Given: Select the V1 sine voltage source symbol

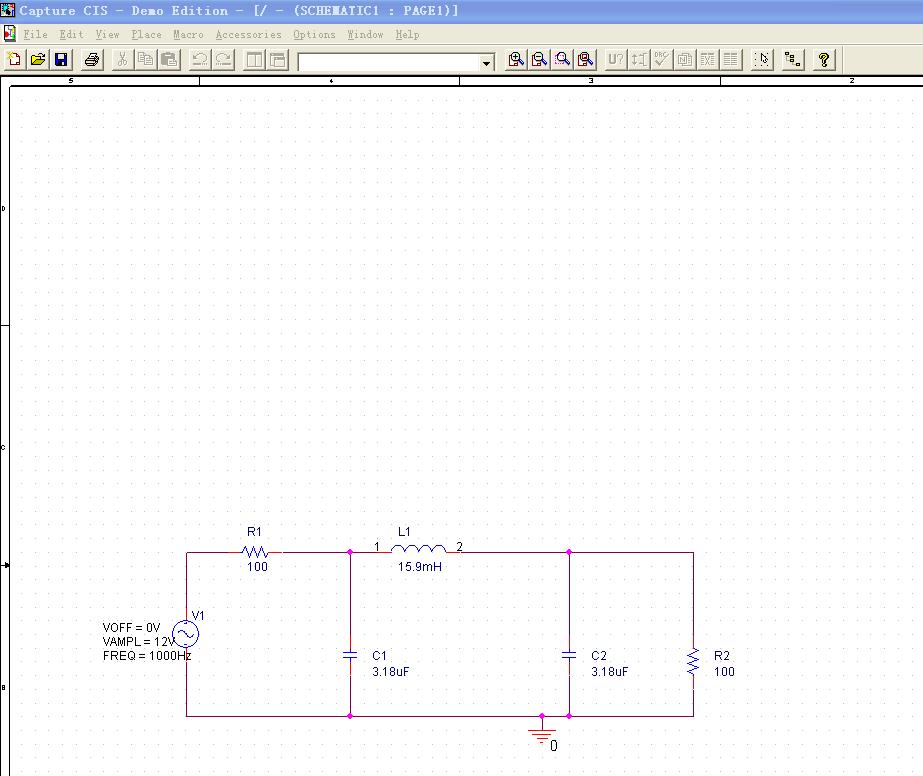Looking at the screenshot, I should pos(185,634).
